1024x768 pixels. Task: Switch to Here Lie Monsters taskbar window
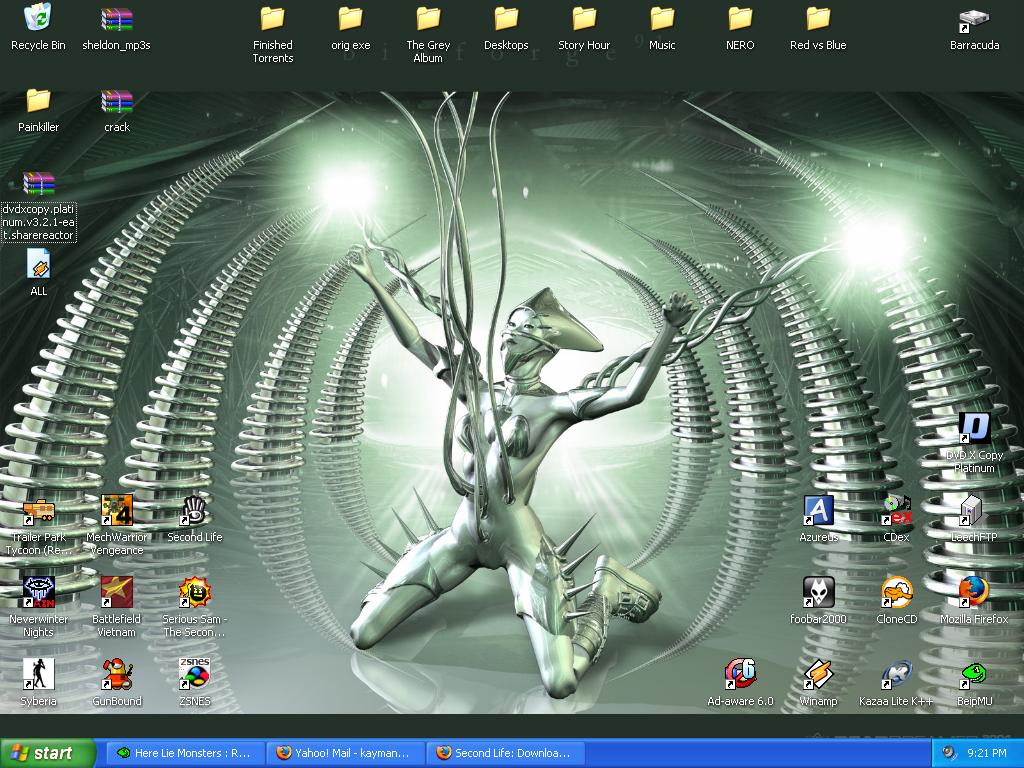click(185, 753)
